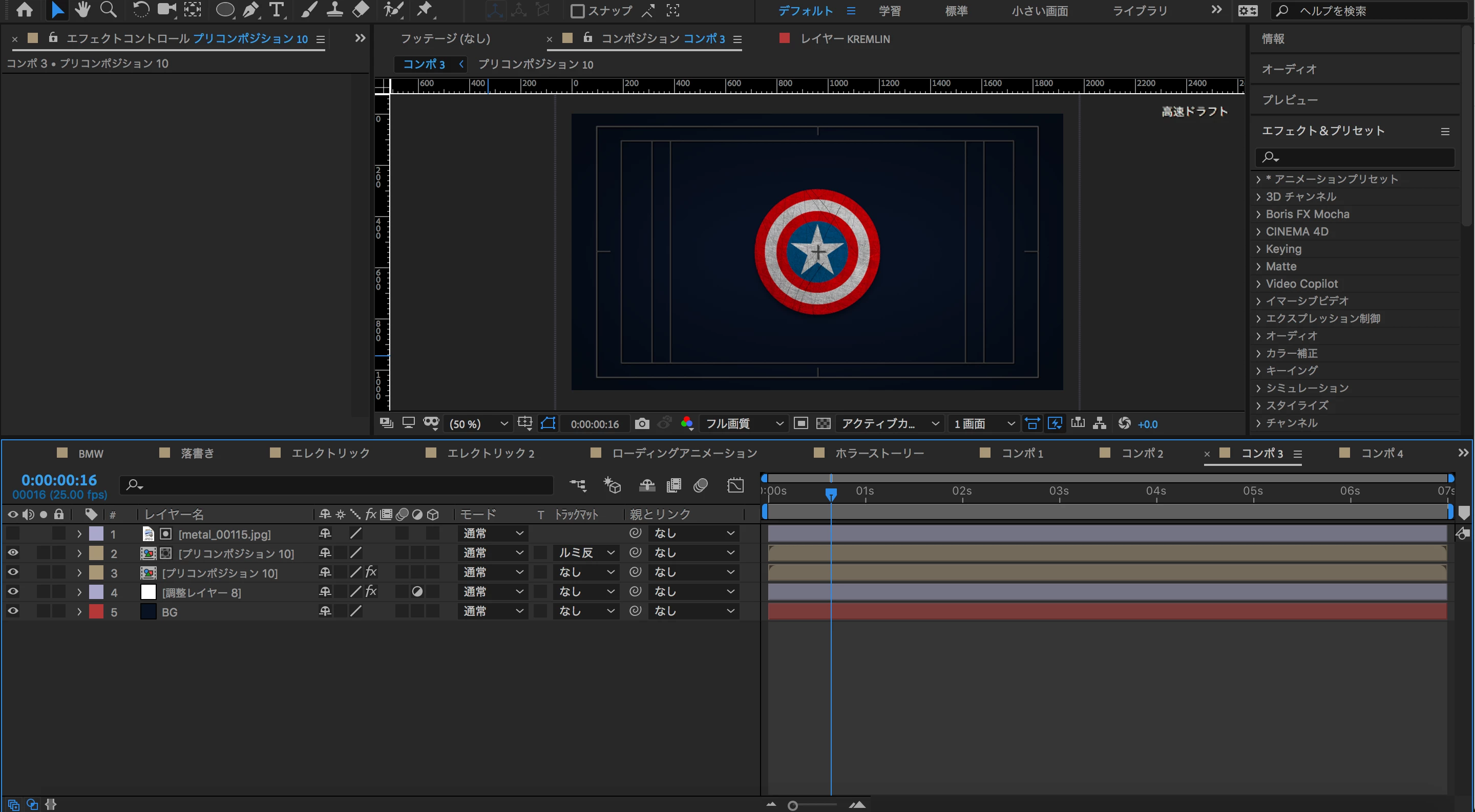Viewport: 1475px width, 812px height.
Task: Click the Home icon
Action: pyautogui.click(x=24, y=10)
